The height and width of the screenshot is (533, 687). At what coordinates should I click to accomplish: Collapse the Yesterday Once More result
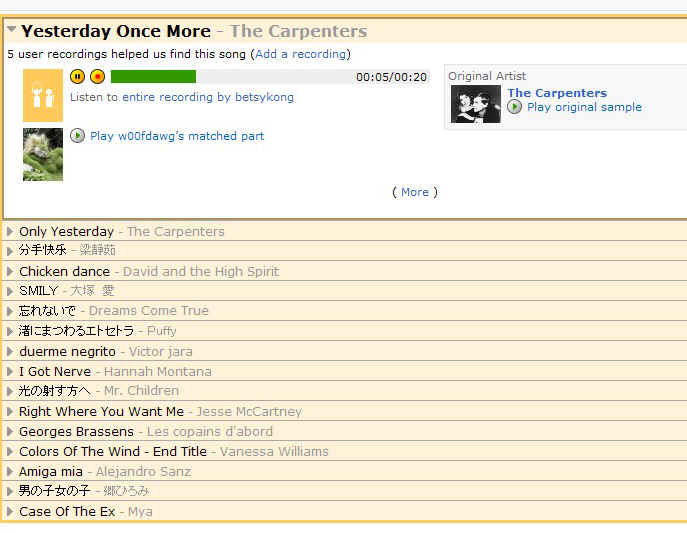(x=11, y=30)
